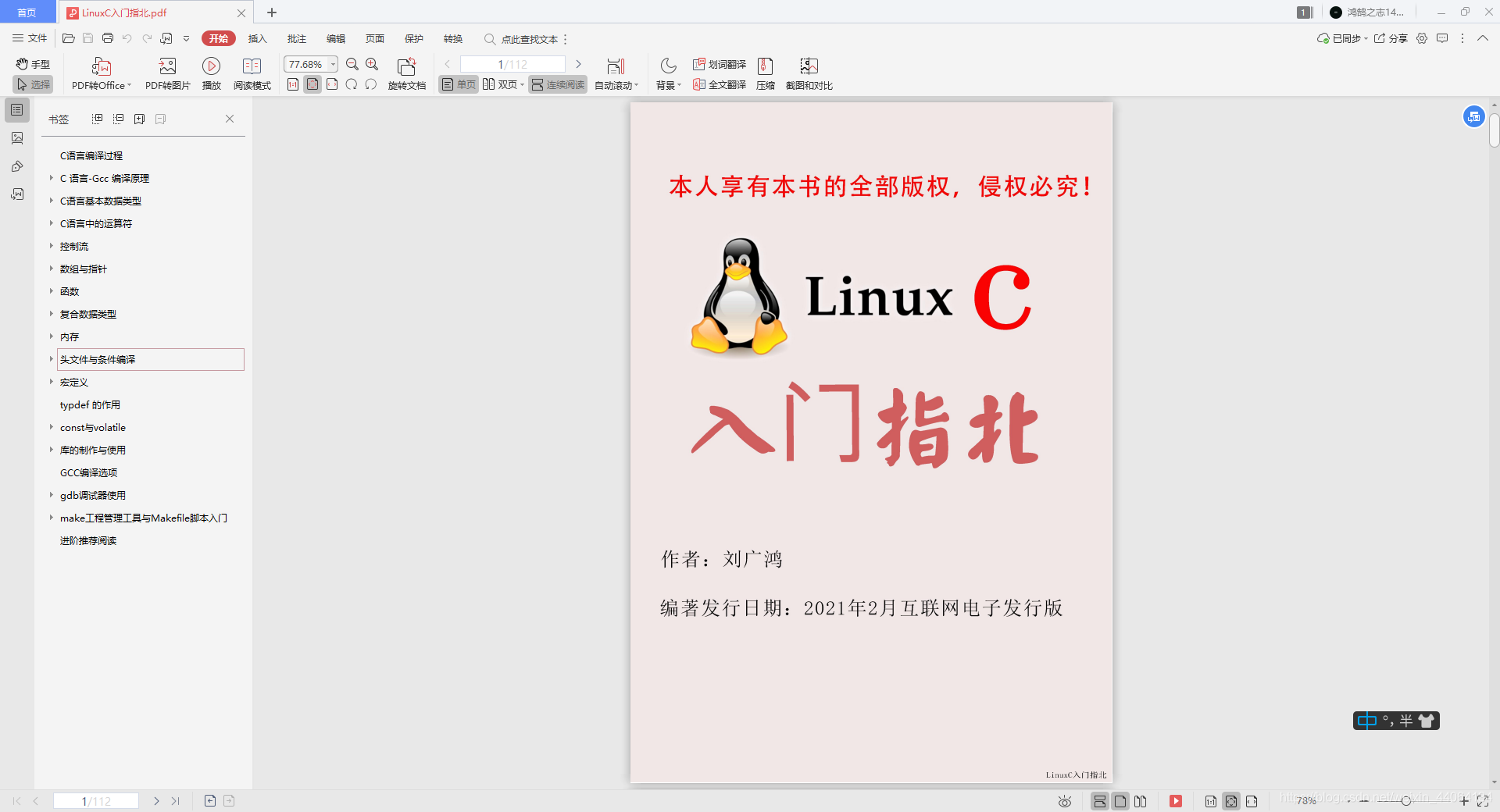Switch to 保护 ribbon tab
The image size is (1500, 812).
[x=414, y=38]
